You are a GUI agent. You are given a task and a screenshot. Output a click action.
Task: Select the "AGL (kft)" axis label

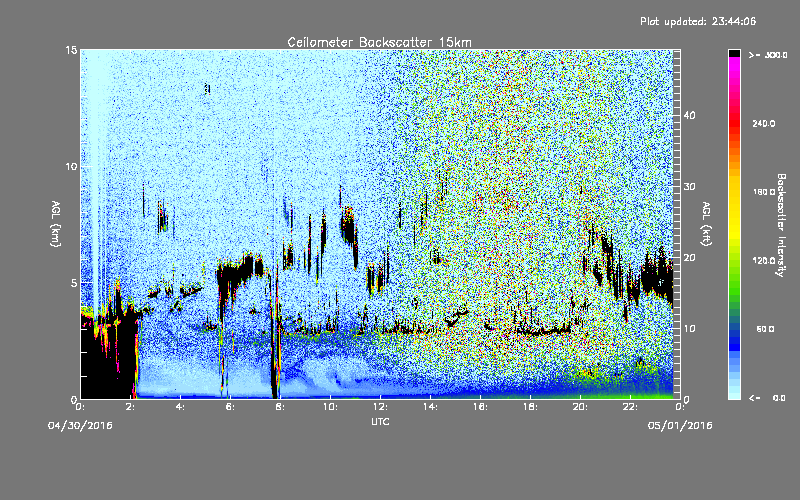(706, 224)
